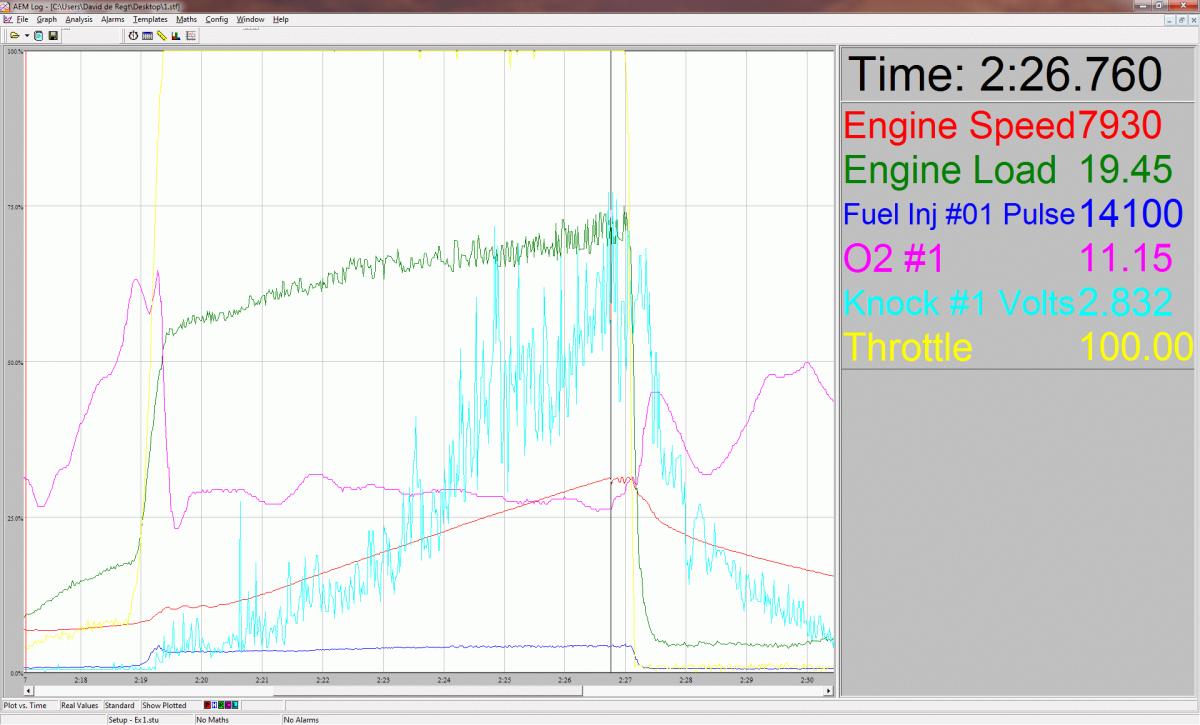
Task: Click the Standard status bar button
Action: [119, 706]
